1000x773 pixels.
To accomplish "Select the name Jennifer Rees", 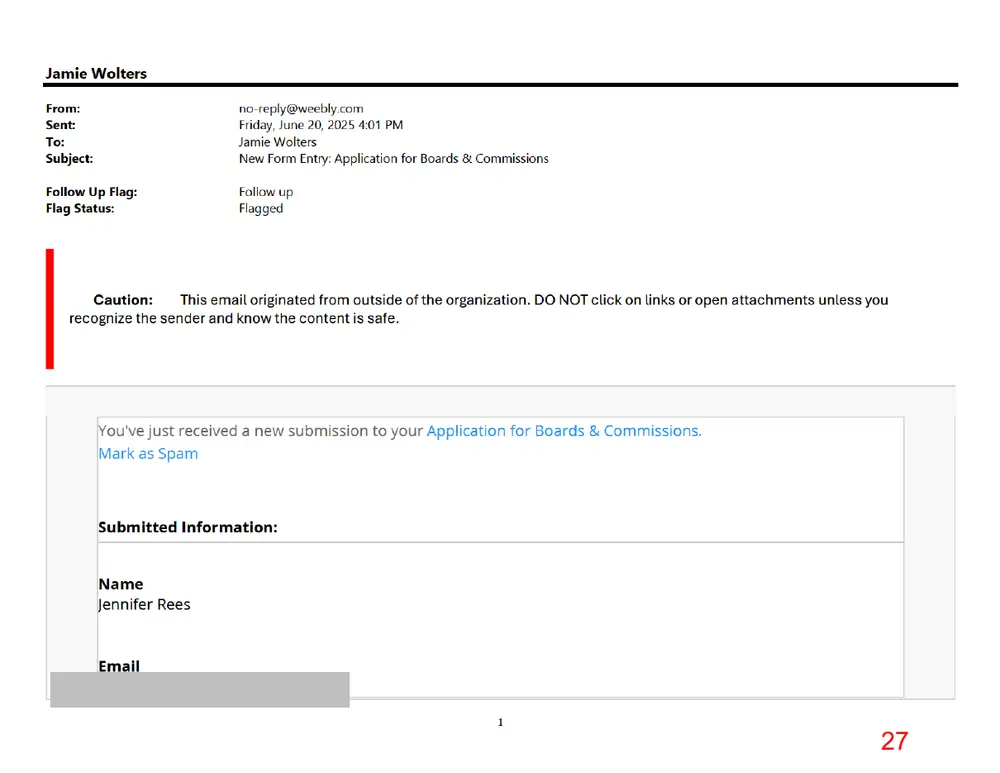I will point(144,605).
